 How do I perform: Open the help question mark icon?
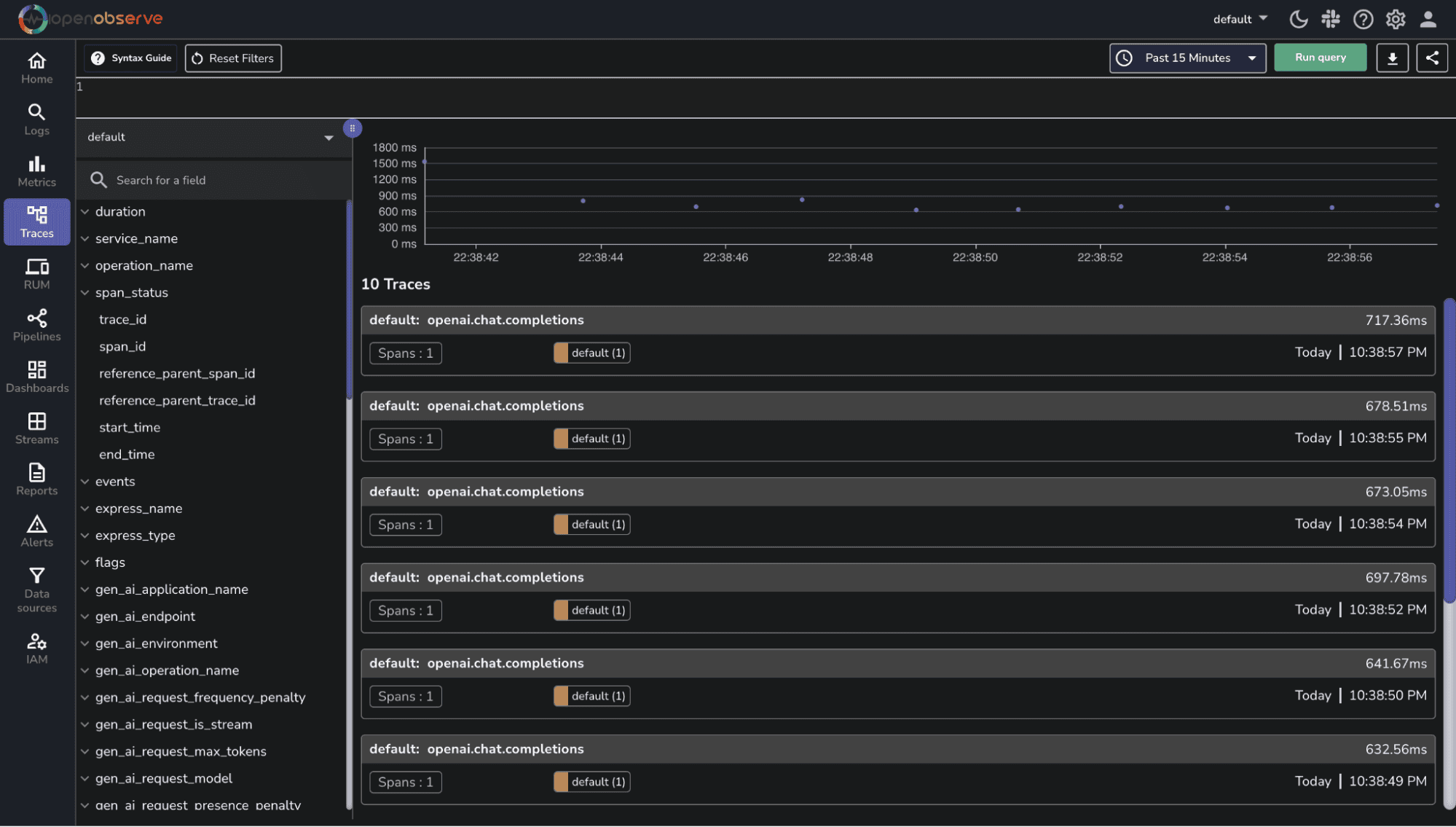click(1363, 19)
